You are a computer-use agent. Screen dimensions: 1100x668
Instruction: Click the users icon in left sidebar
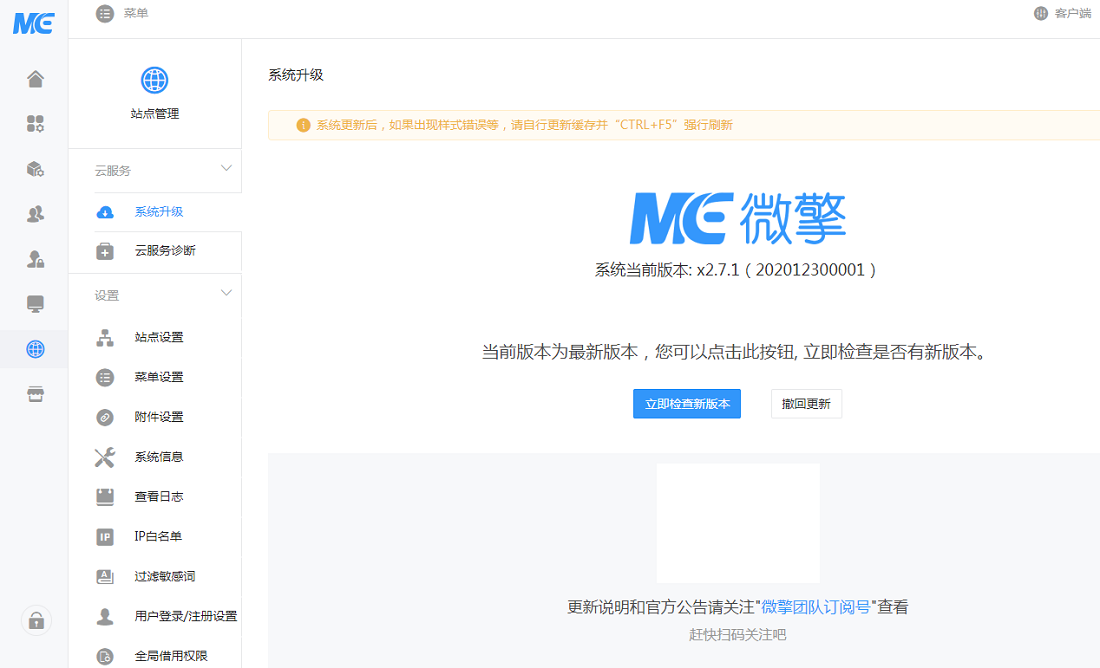pos(35,213)
